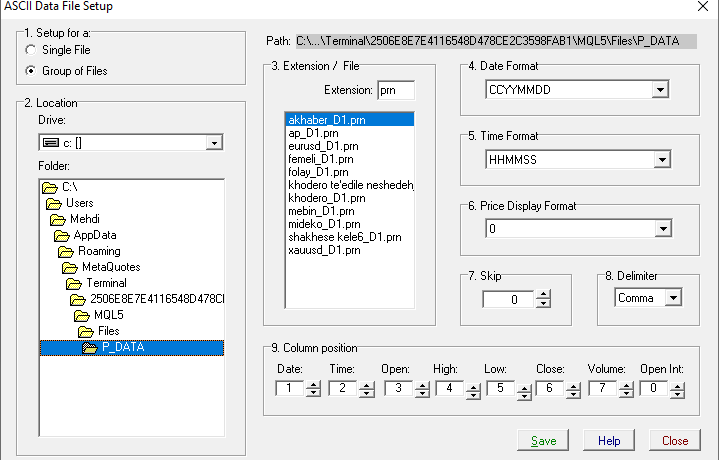
Task: Open the Time Format dropdown
Action: [x=662, y=160]
